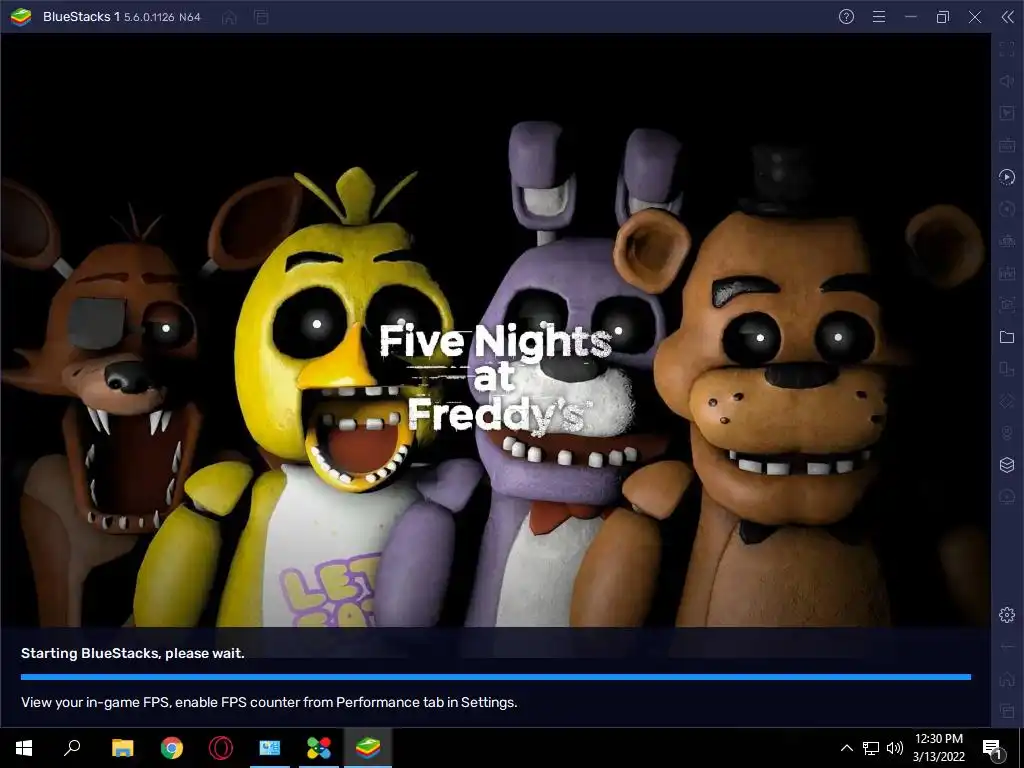The width and height of the screenshot is (1024, 768).
Task: Open system volume in the tray
Action: pyautogui.click(x=895, y=748)
